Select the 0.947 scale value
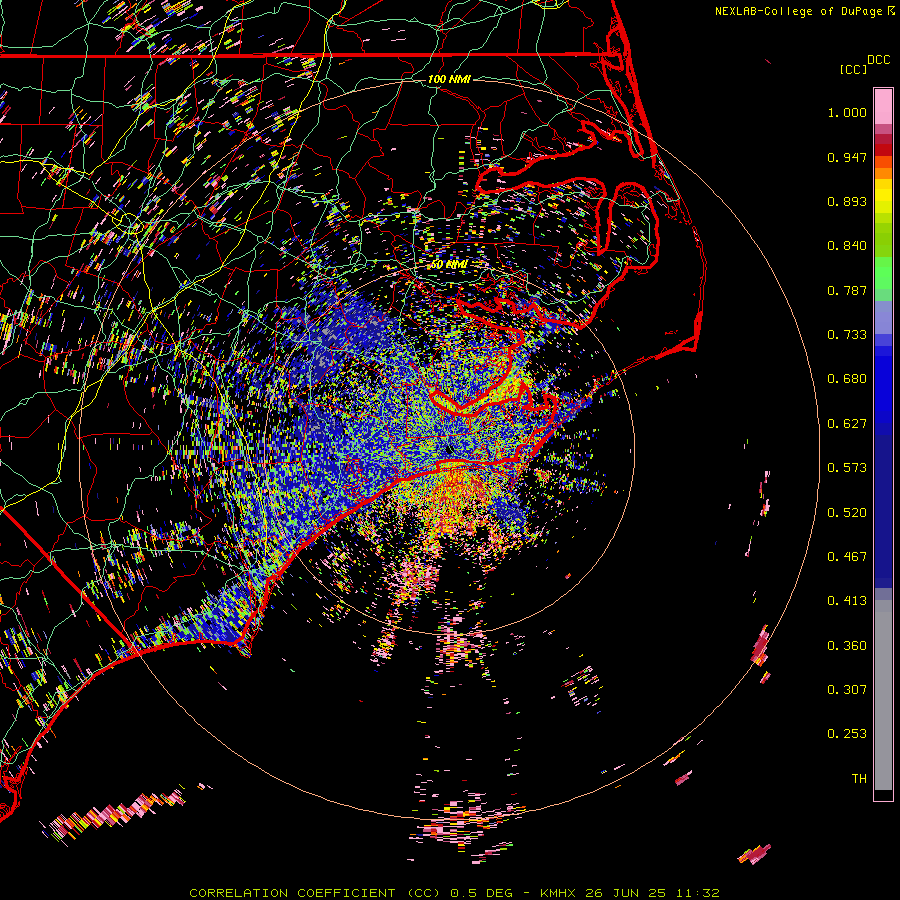 click(x=847, y=157)
